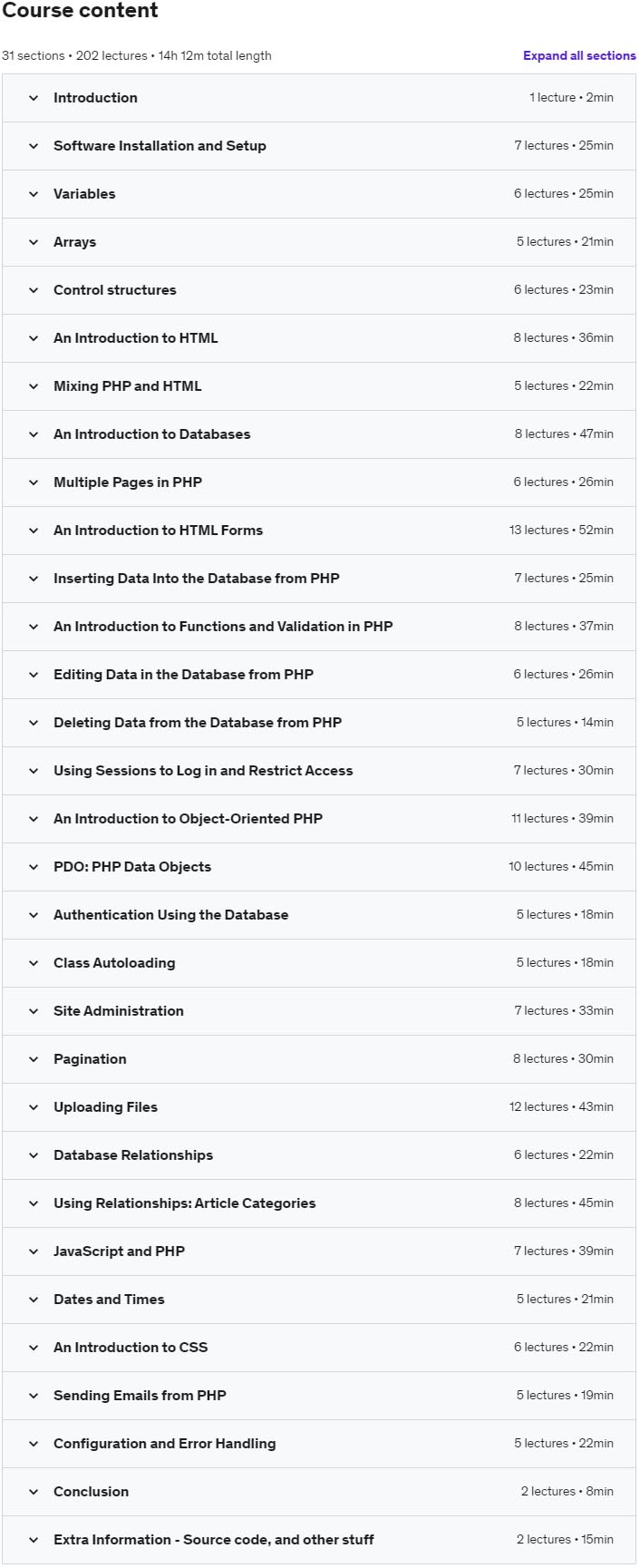This screenshot has width=640, height=1568.
Task: Click the chevron icon for Uploading Files
Action: [34, 1107]
